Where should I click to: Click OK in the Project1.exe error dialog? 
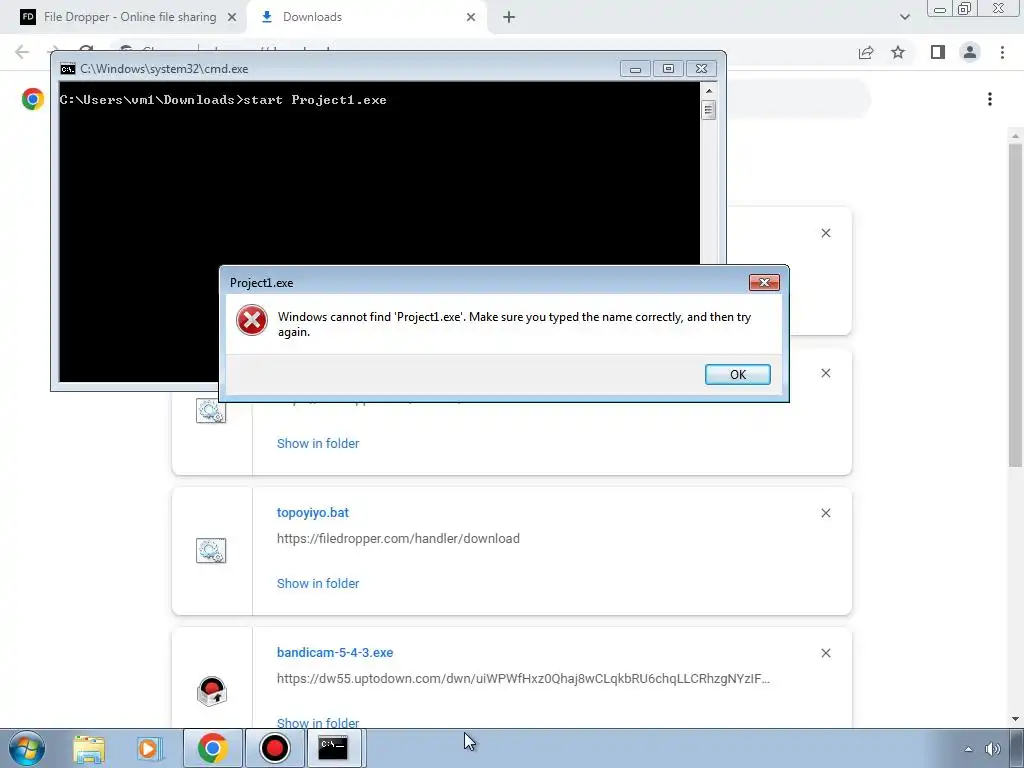click(x=737, y=374)
